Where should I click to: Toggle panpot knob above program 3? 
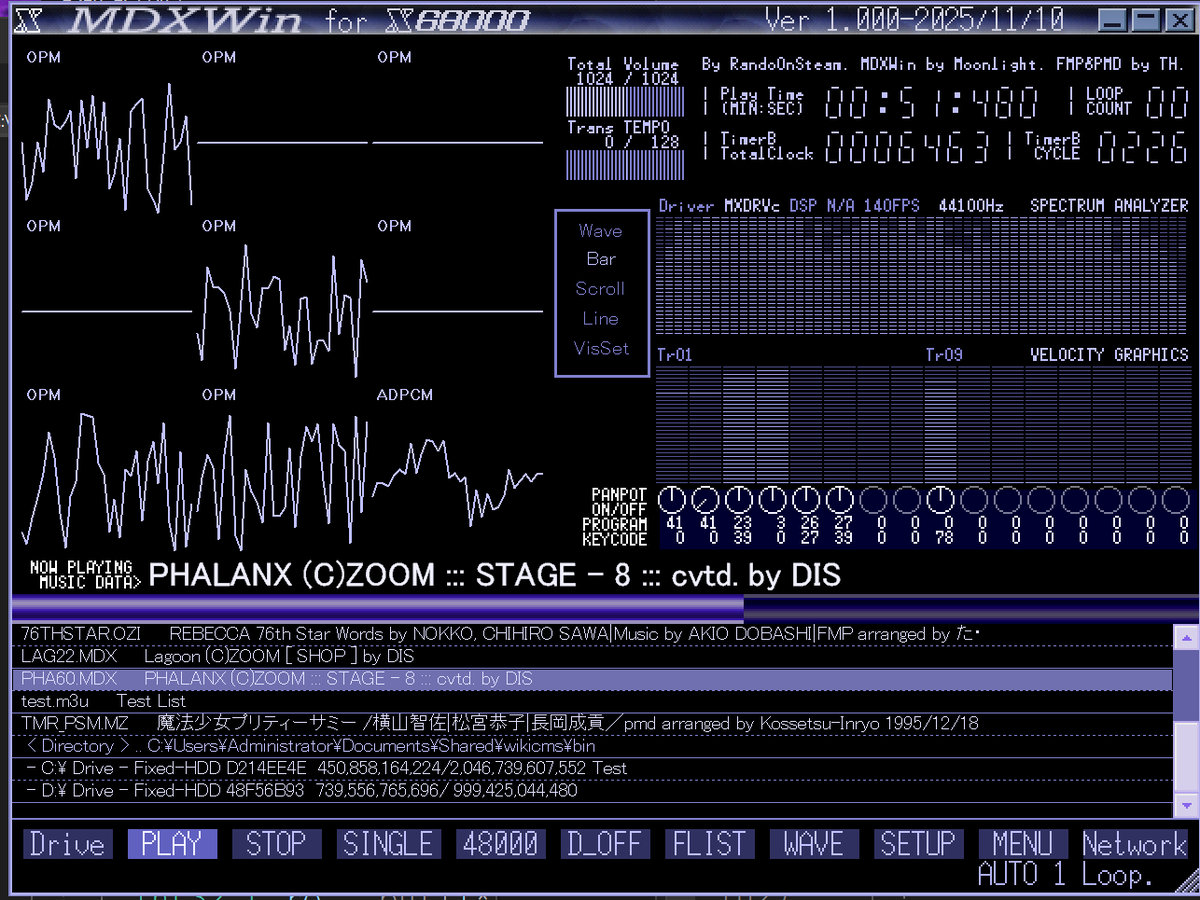click(773, 499)
